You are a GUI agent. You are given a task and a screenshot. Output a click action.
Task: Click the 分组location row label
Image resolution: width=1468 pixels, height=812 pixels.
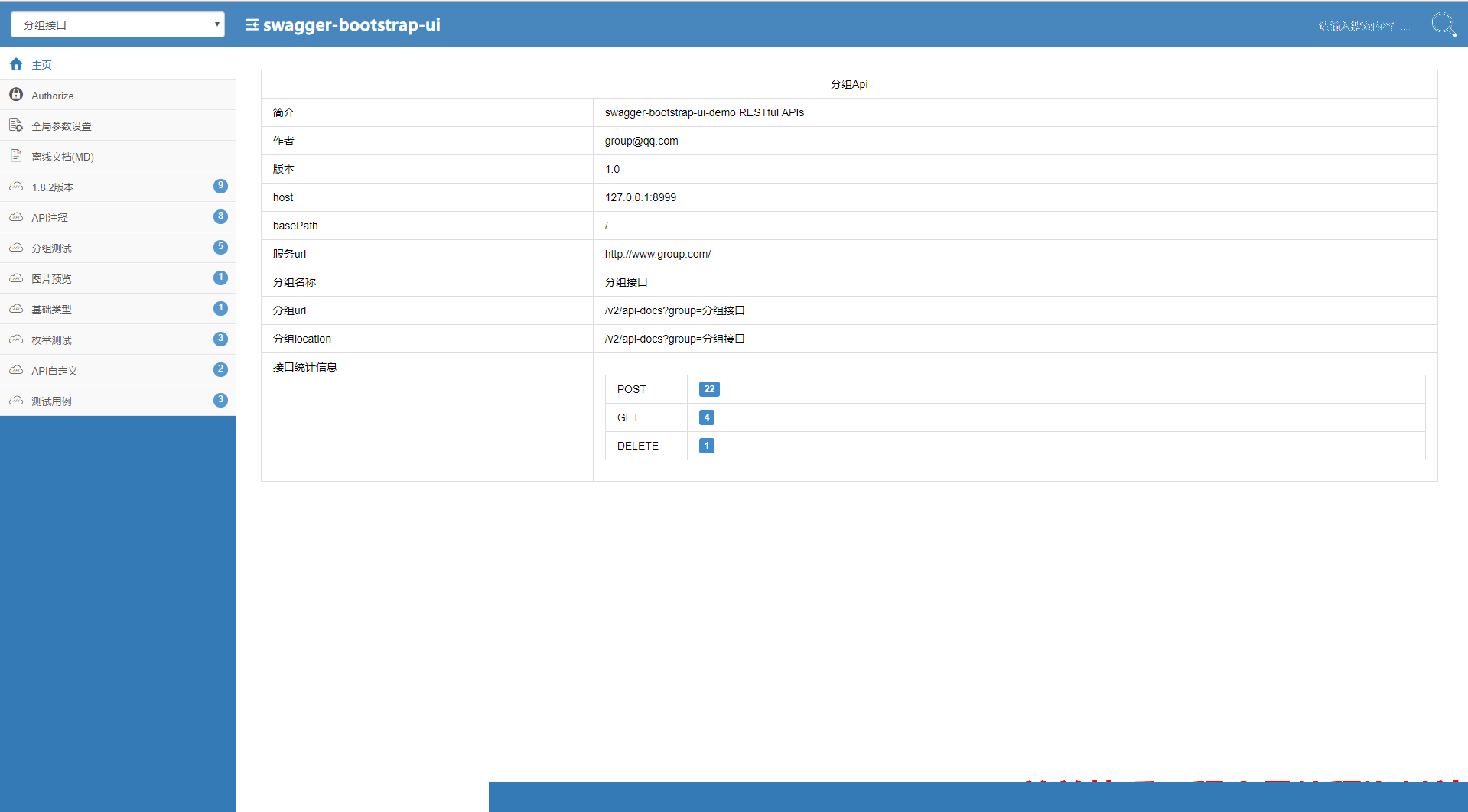[x=302, y=339]
